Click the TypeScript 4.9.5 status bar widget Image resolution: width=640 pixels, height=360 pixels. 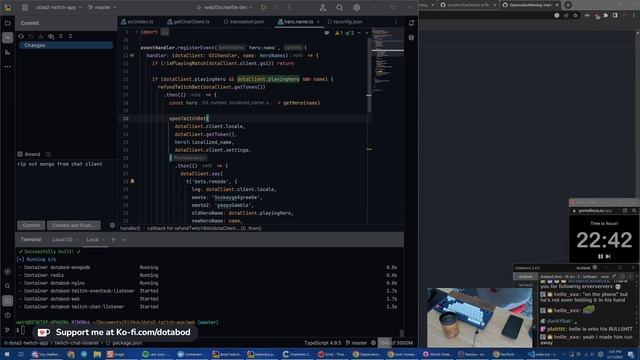coord(322,343)
